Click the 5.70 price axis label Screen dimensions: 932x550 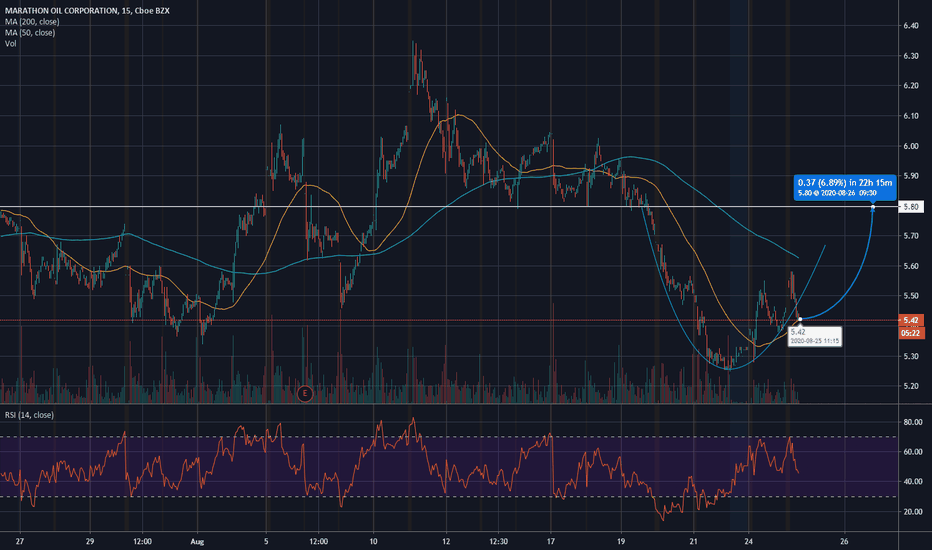tap(911, 236)
